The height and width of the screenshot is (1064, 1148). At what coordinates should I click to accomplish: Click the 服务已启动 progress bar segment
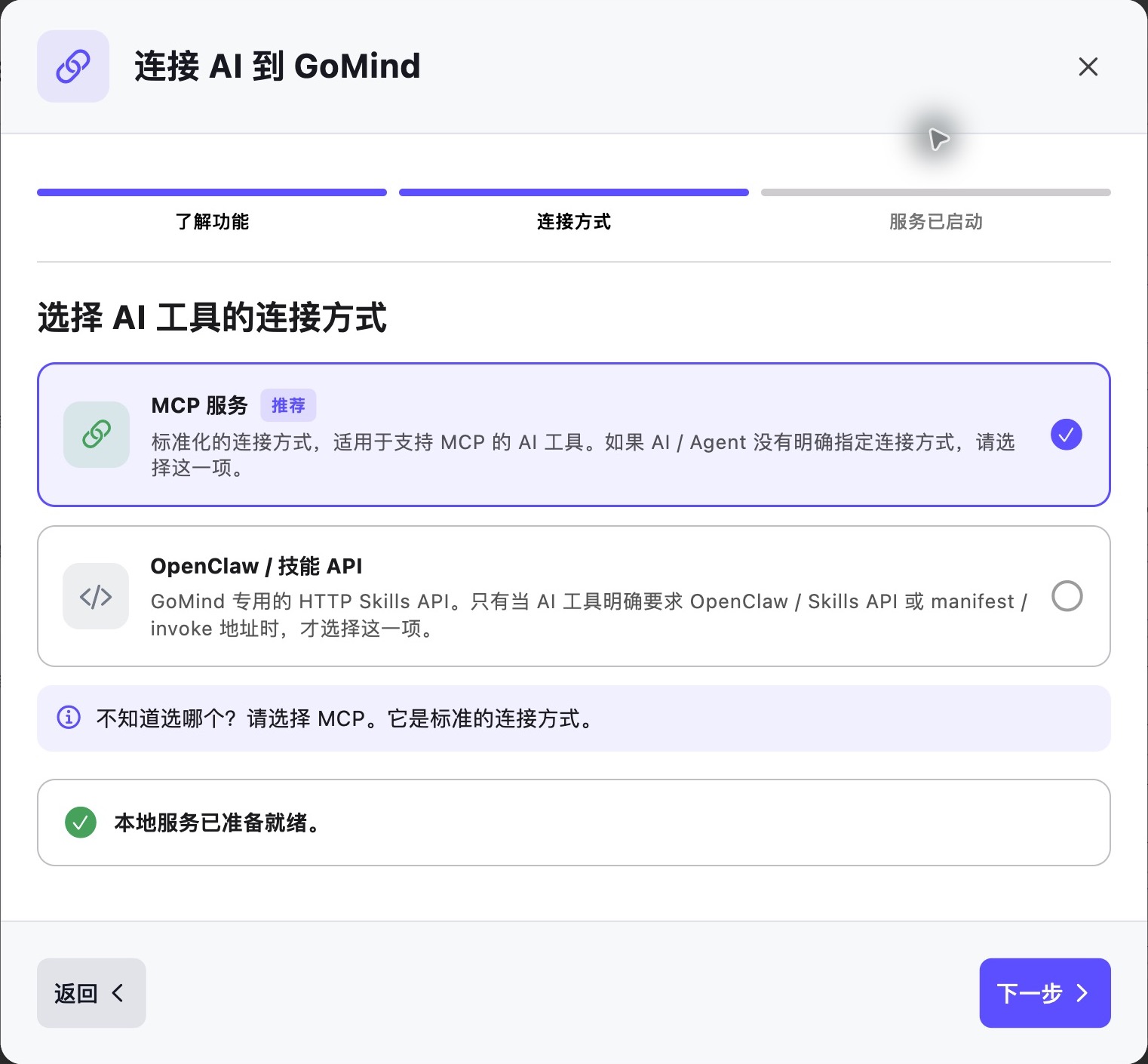coord(936,192)
